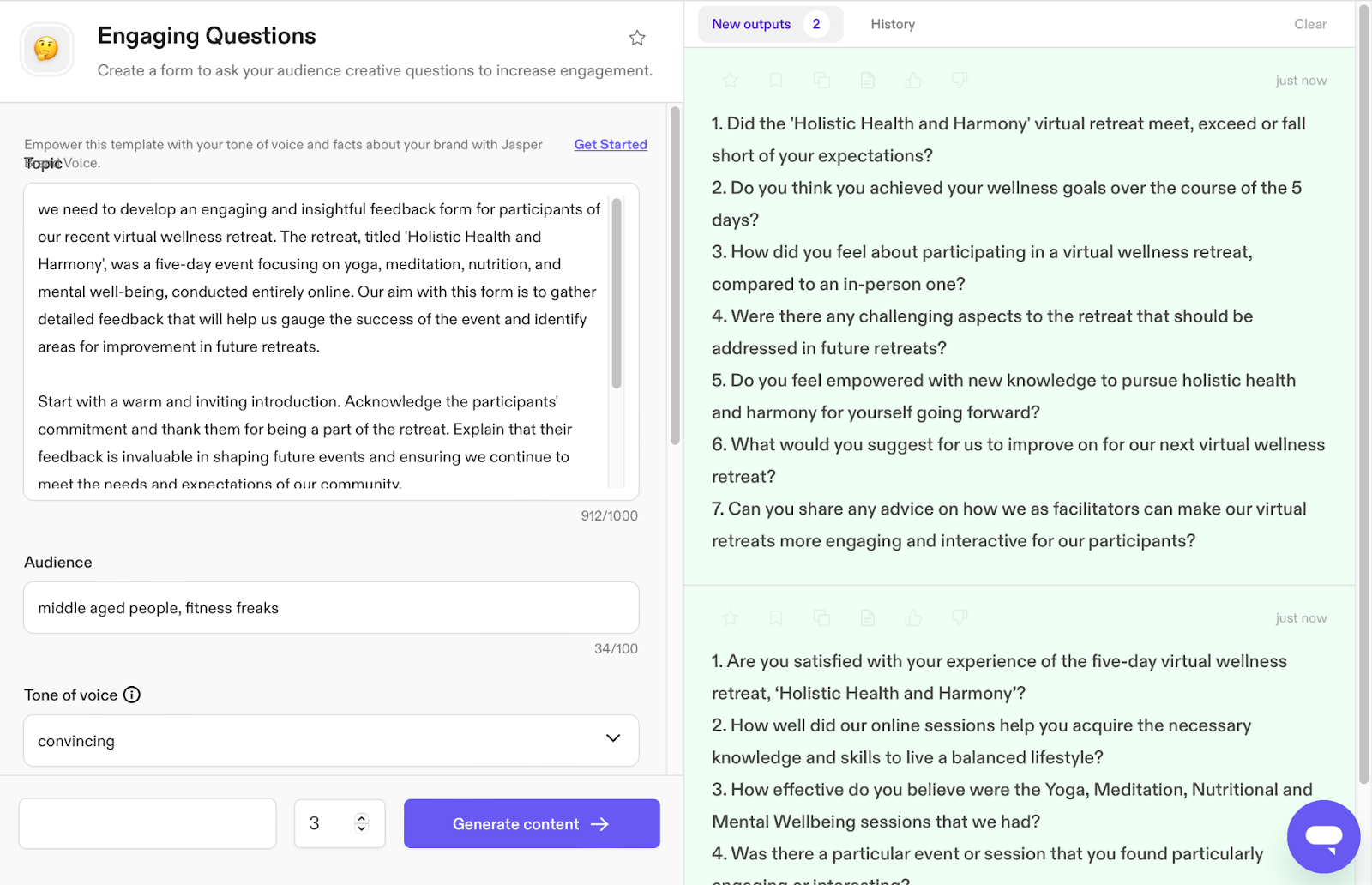Click the Topic textarea scrollbar
This screenshot has width=1372, height=885.
point(617,293)
